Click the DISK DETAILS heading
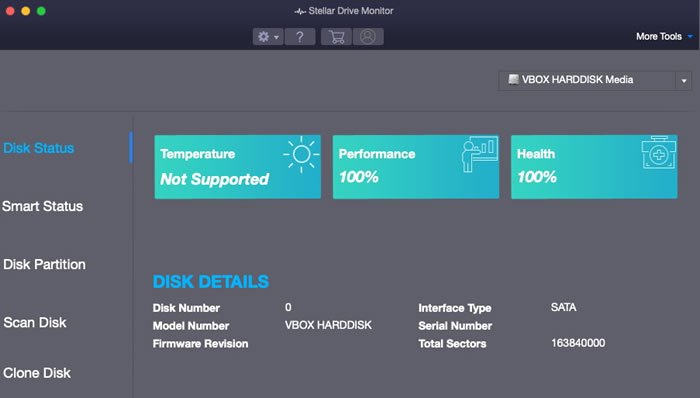This screenshot has width=700, height=398. coord(211,282)
